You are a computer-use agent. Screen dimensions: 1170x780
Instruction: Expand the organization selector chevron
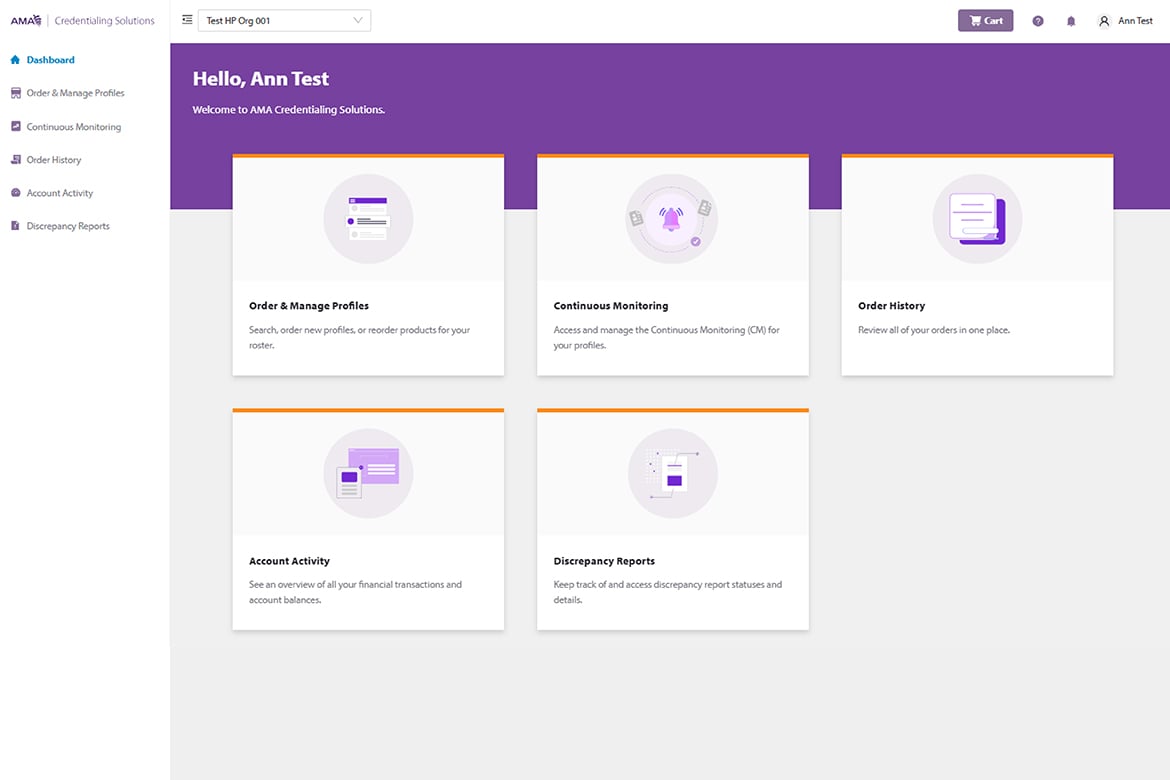(x=357, y=20)
